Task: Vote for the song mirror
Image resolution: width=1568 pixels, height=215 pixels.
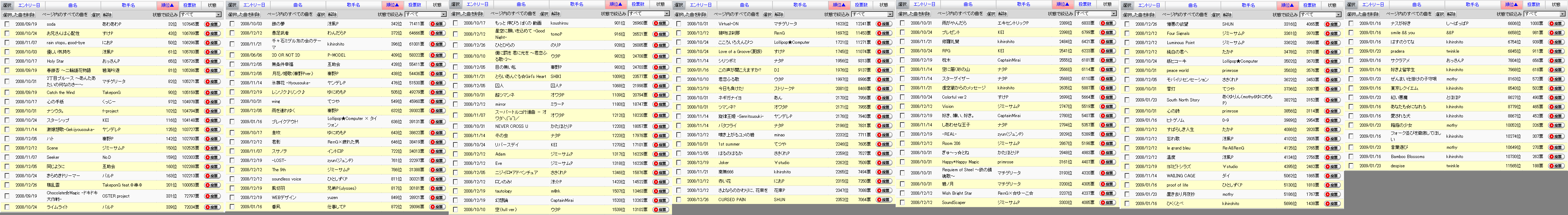Action: [661, 104]
